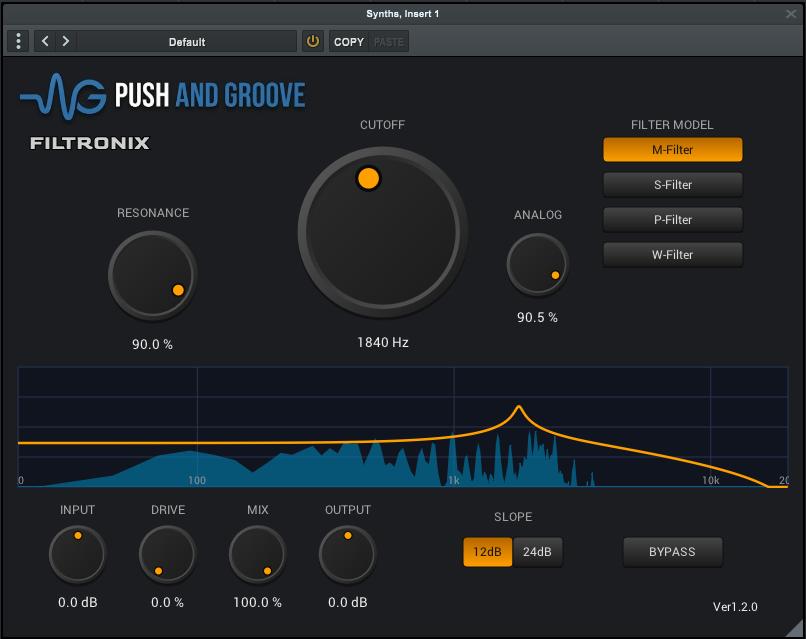The image size is (806, 639).
Task: Select the M-Filter model
Action: point(672,150)
